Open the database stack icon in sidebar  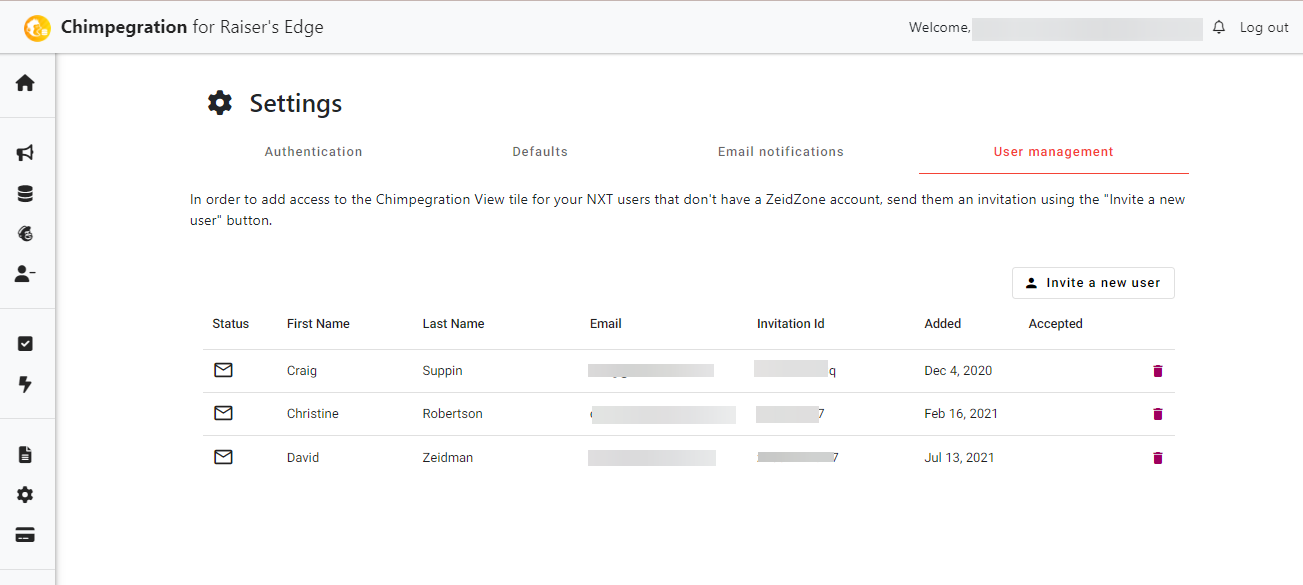pos(25,194)
